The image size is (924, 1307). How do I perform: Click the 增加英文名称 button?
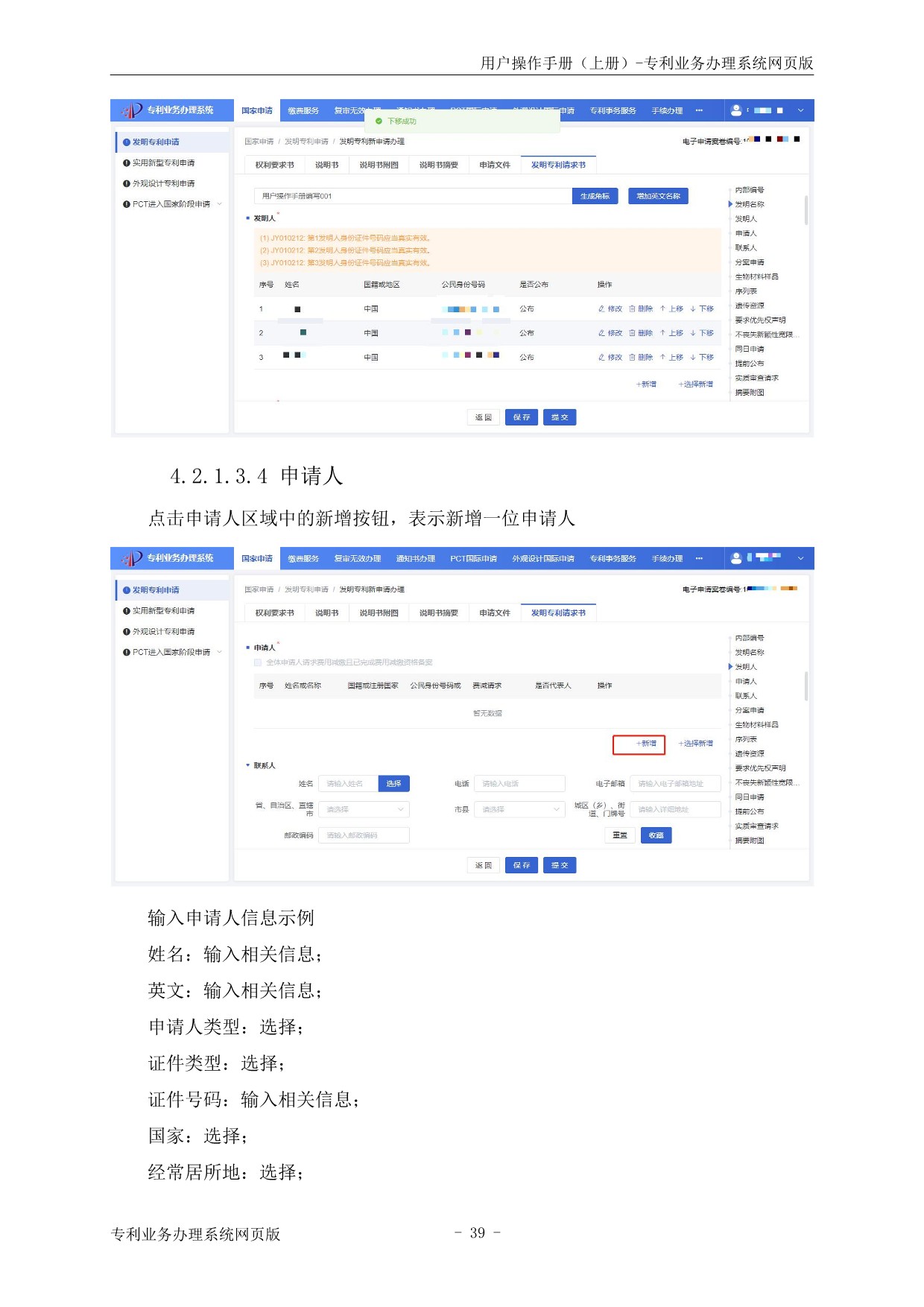(658, 196)
